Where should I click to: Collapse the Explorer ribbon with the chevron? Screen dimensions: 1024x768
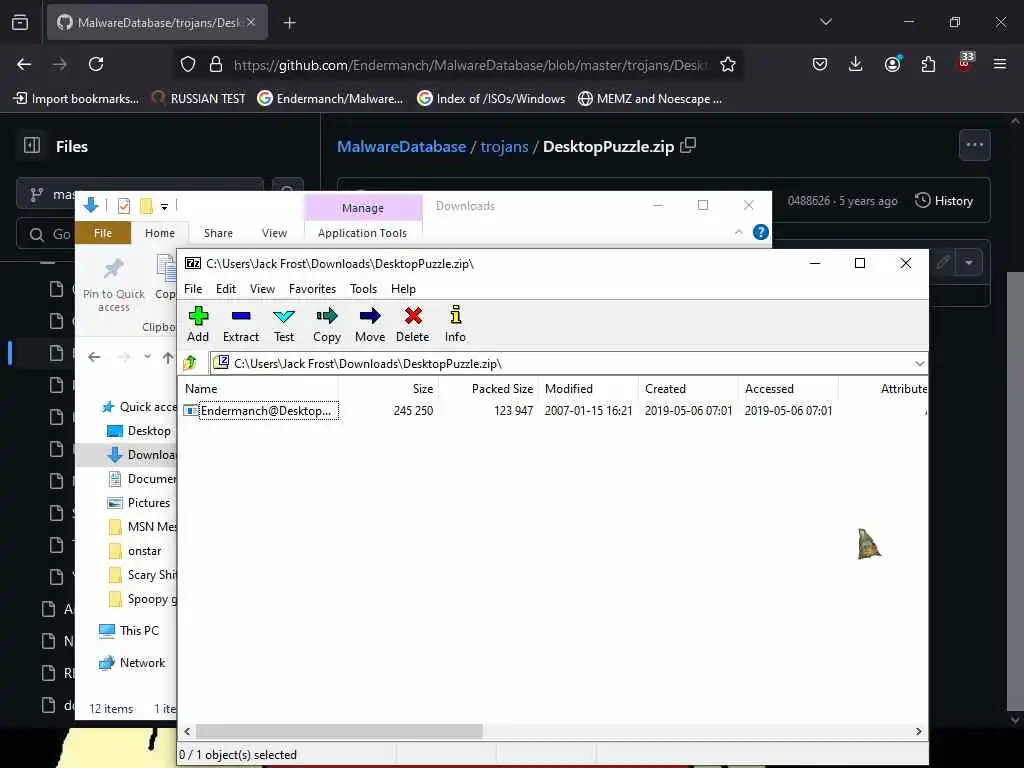739,232
